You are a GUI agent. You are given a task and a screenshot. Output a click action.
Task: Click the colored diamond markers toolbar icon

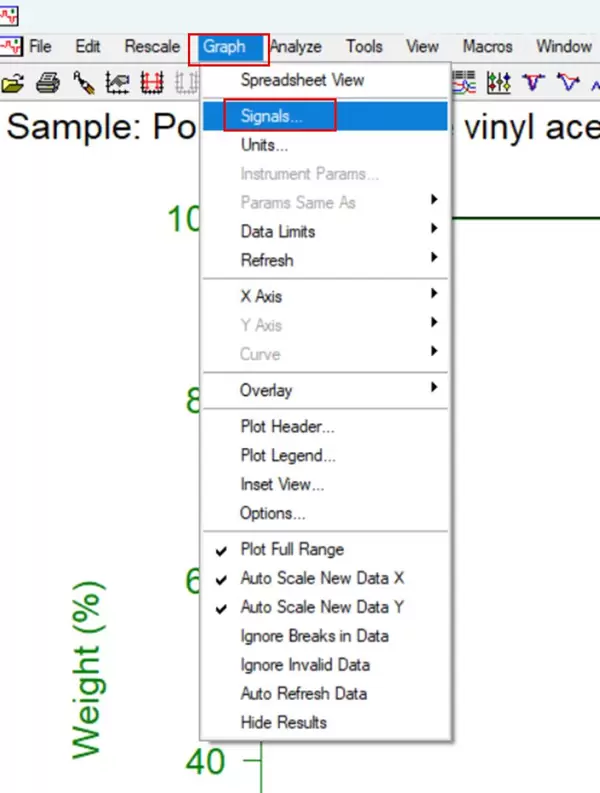point(500,82)
